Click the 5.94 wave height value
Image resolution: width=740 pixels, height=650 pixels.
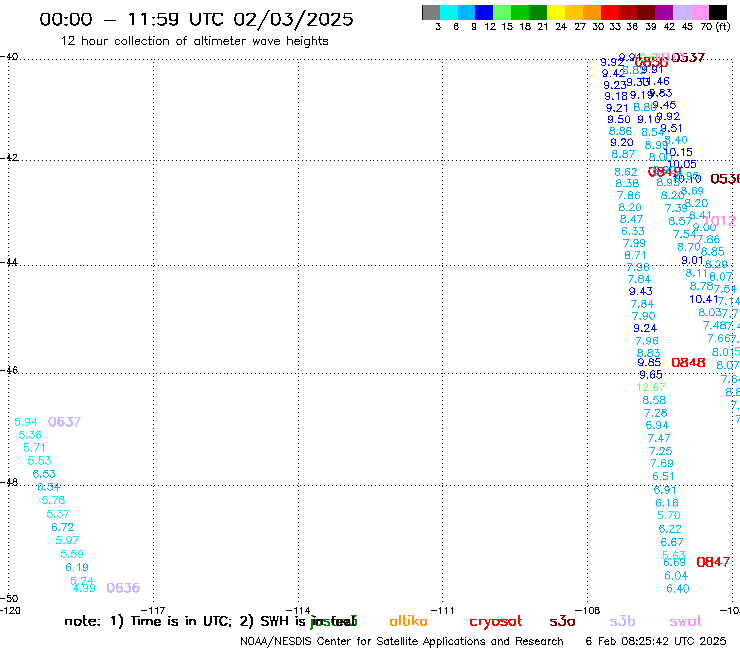(x=25, y=422)
